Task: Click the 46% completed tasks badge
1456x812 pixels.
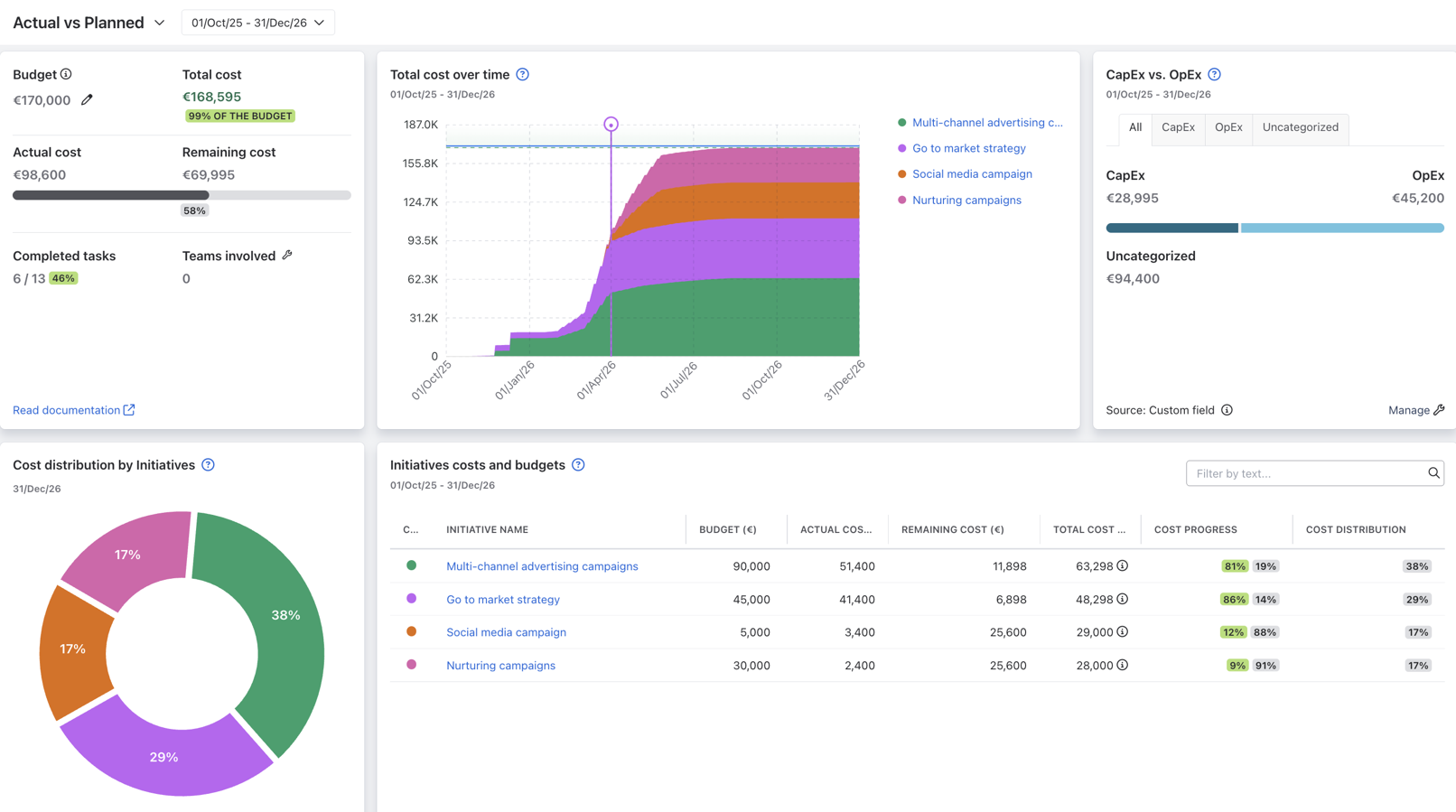Action: (63, 279)
